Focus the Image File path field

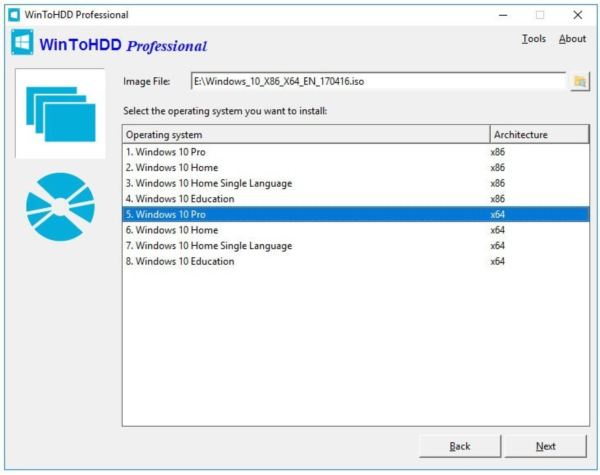tap(378, 82)
